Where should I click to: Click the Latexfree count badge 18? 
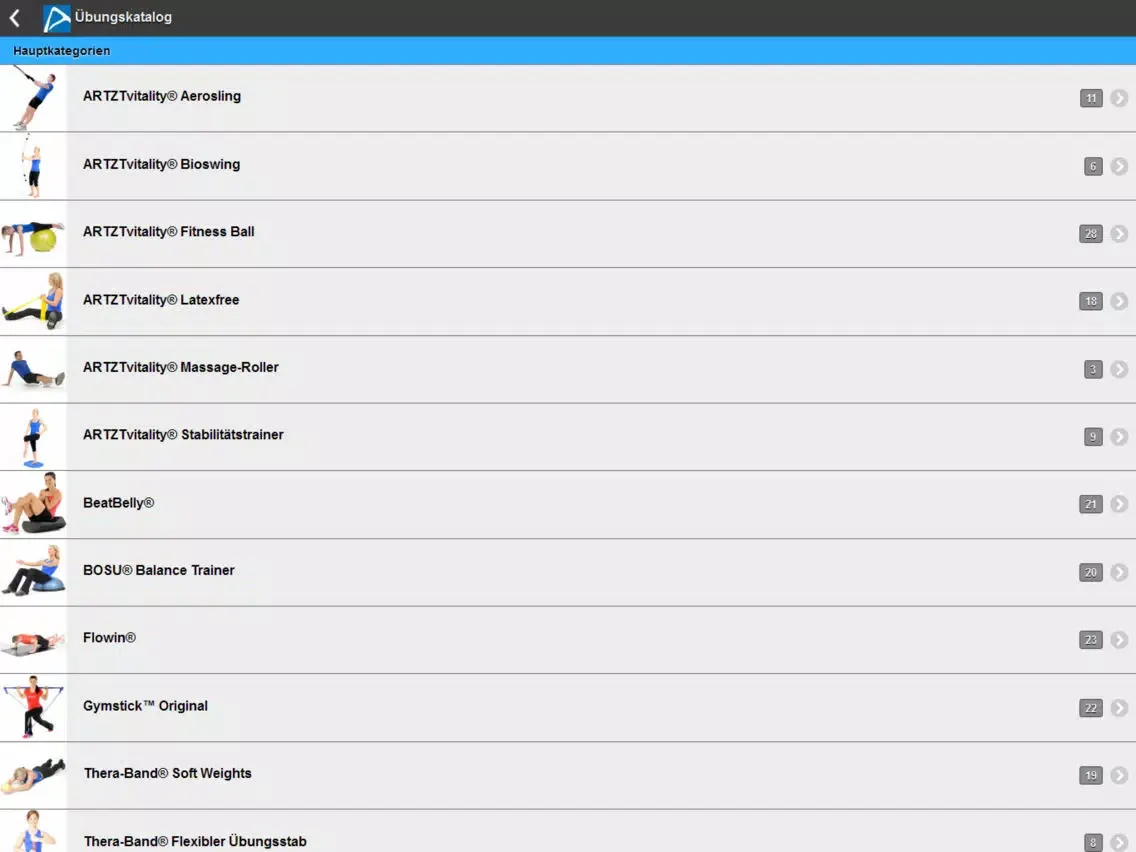tap(1091, 301)
